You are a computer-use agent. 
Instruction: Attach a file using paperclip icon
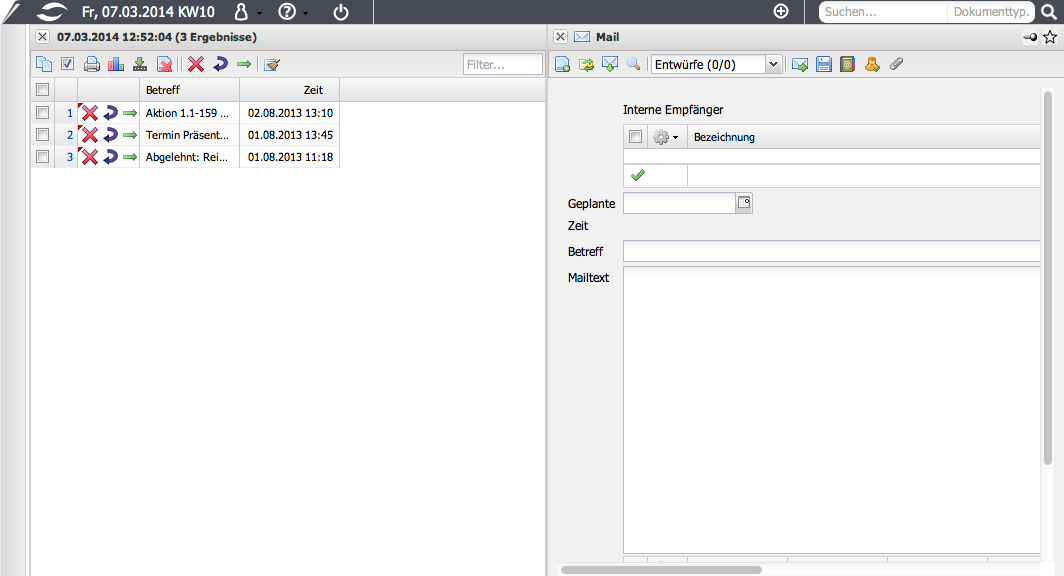click(896, 65)
